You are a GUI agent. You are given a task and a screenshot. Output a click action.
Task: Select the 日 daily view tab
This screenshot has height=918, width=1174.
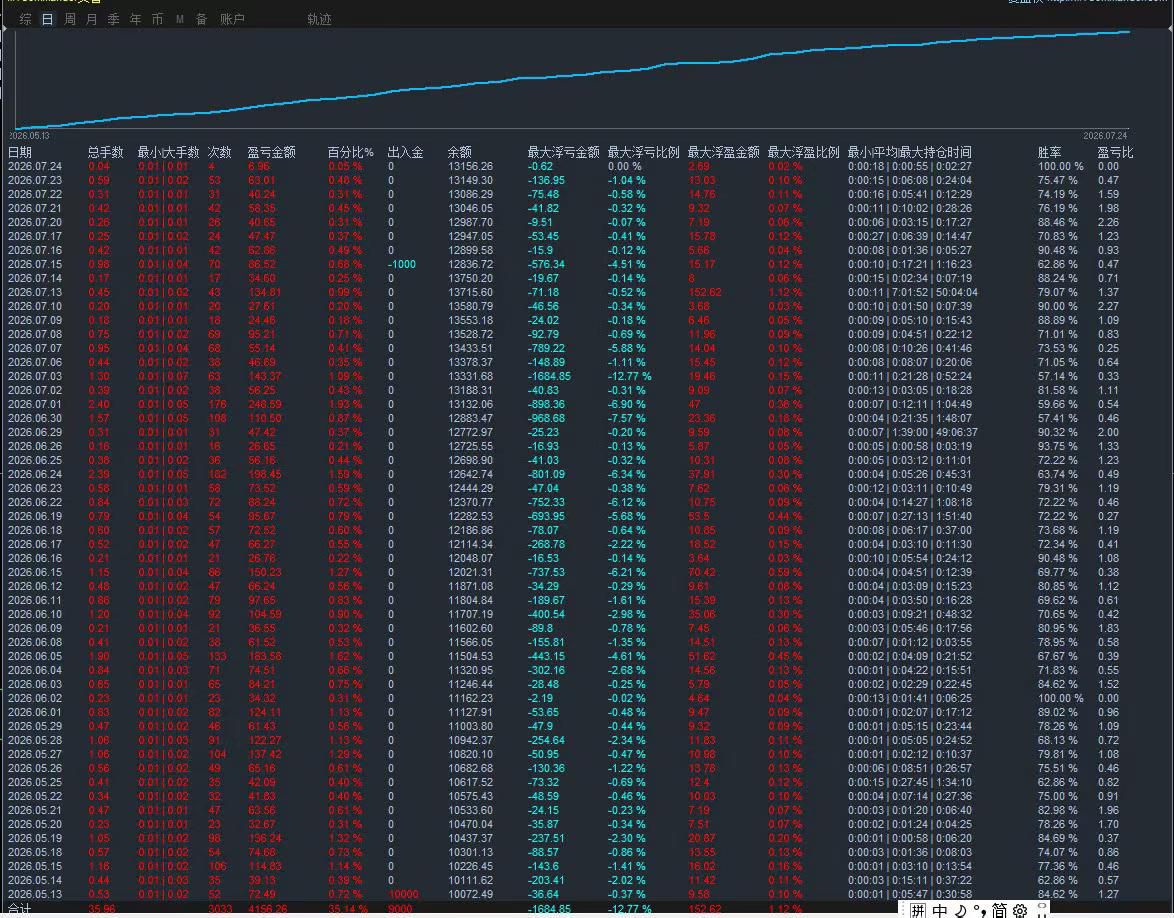[47, 19]
